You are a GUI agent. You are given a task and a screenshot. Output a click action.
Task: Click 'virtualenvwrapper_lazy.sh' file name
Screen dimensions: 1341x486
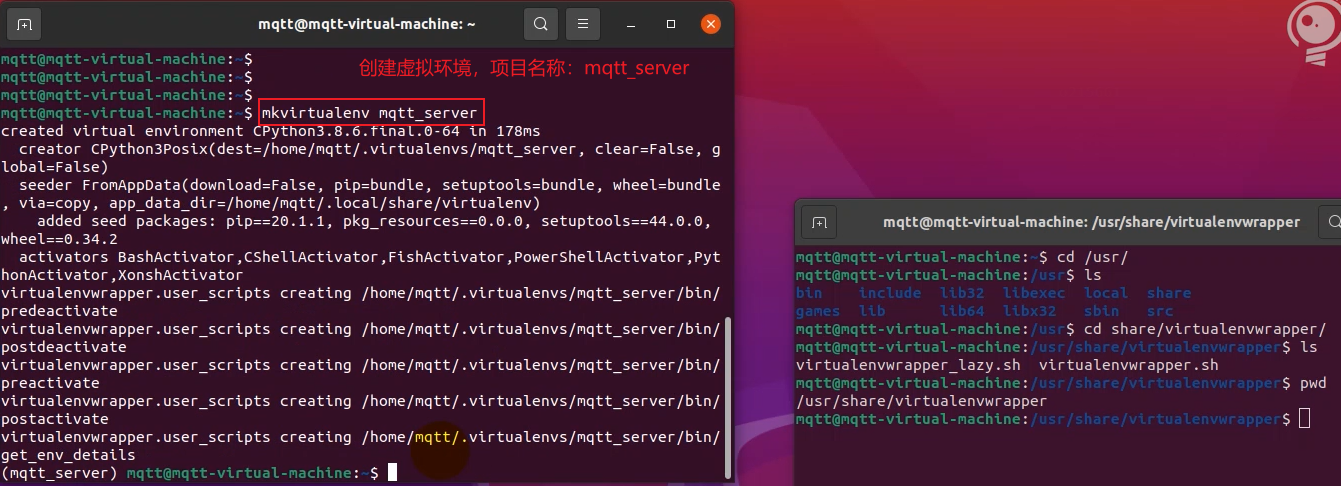pyautogui.click(x=908, y=365)
